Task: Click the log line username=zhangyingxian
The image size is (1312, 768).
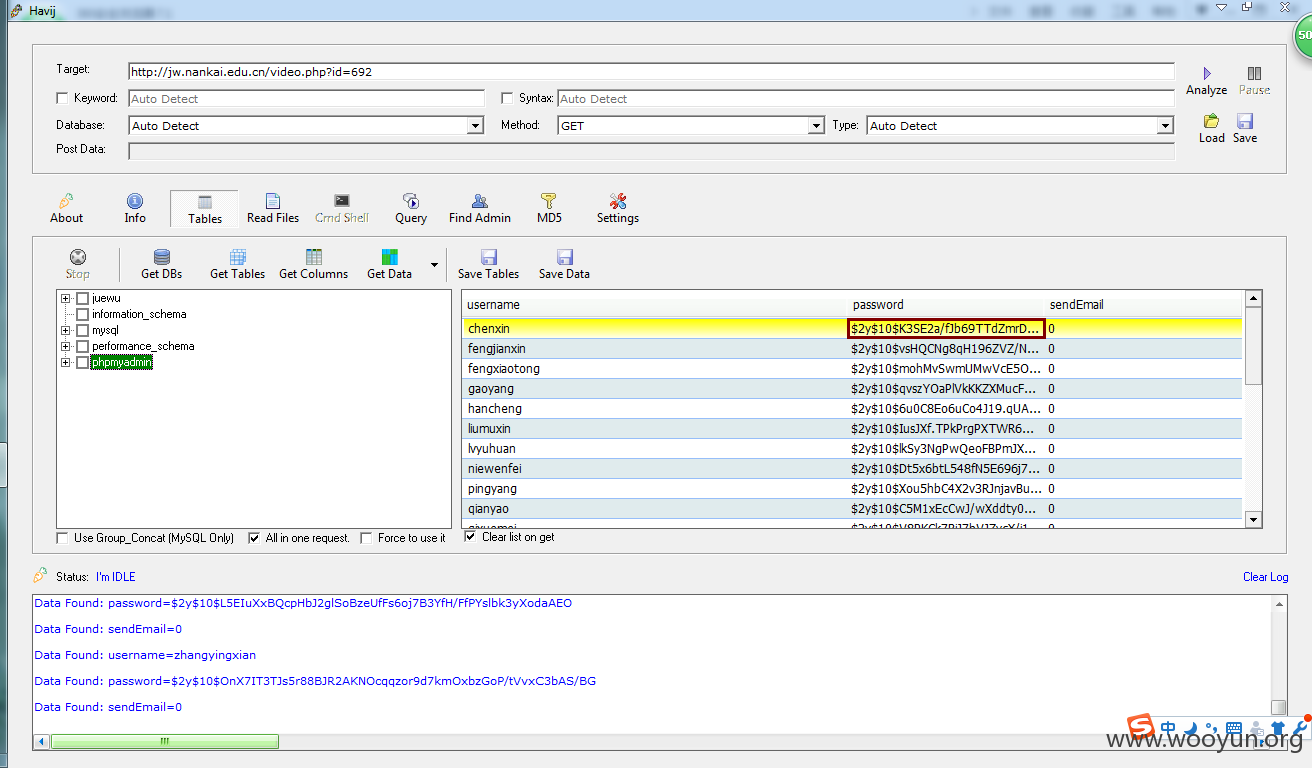Action: [145, 655]
